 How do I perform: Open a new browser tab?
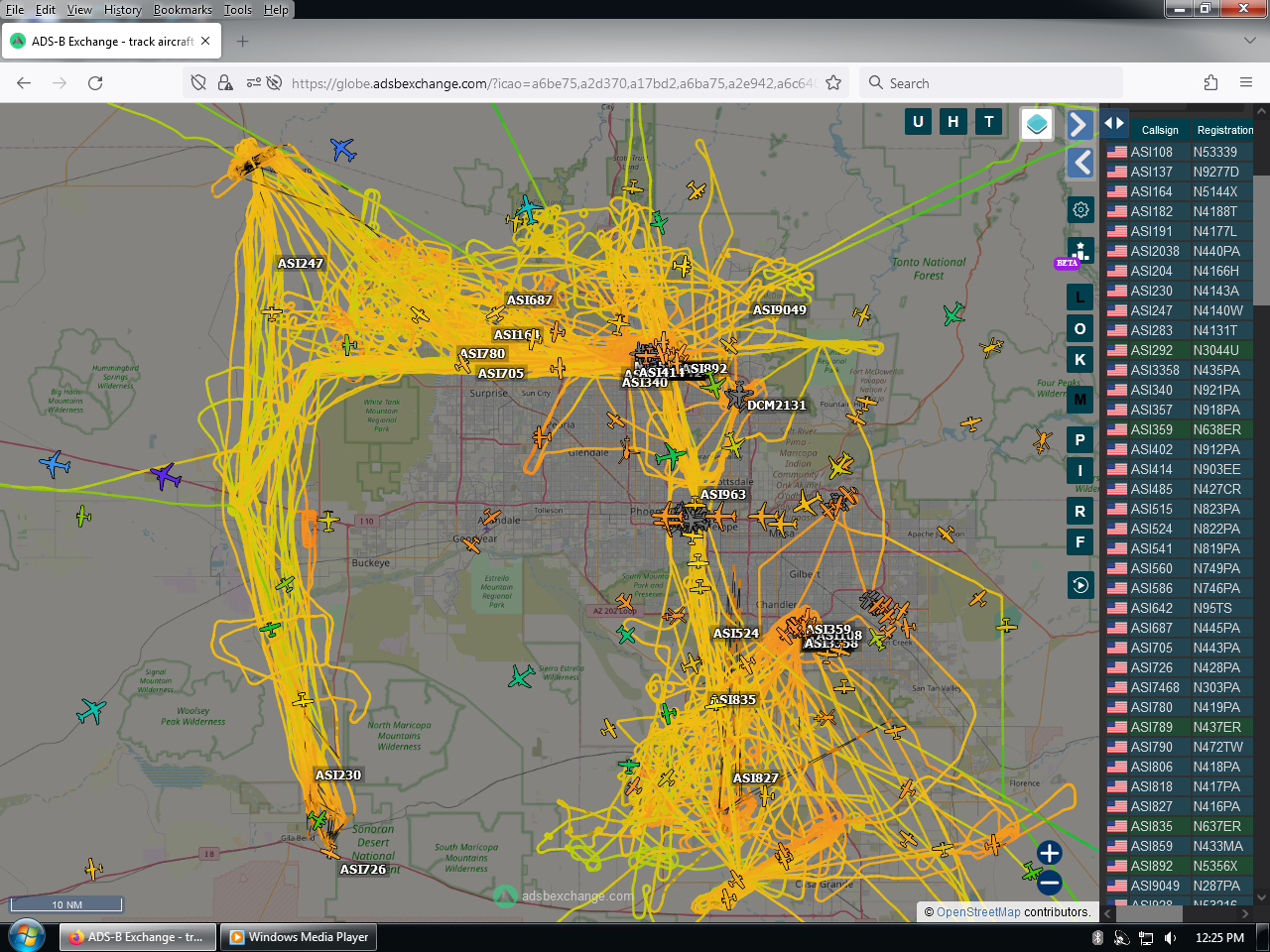[243, 42]
